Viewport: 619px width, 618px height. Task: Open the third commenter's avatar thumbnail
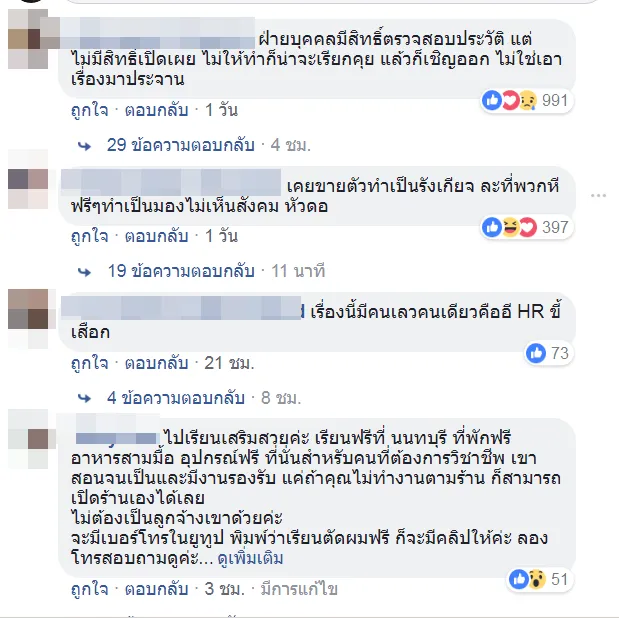28,309
